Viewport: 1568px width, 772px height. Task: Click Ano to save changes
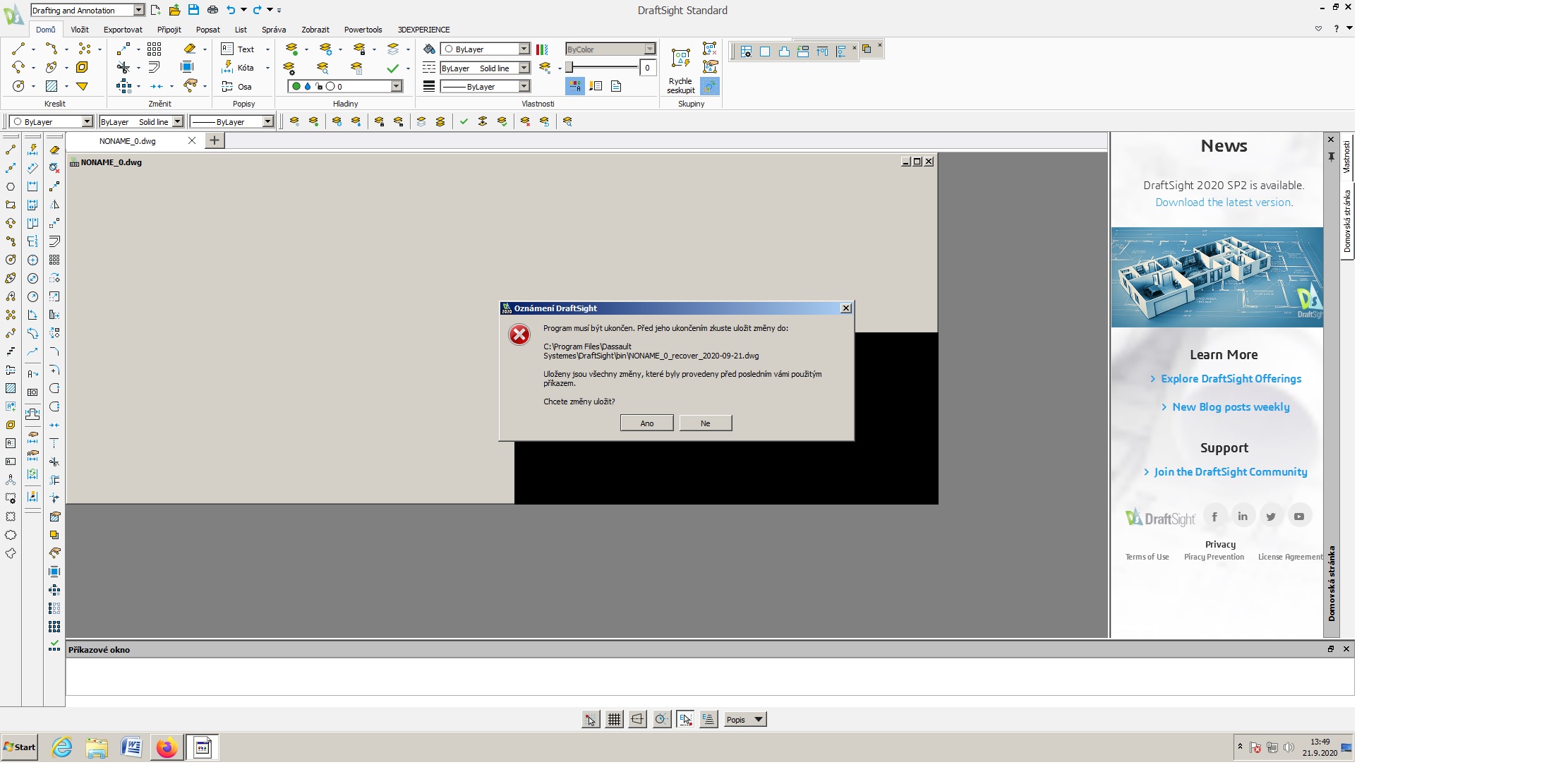(x=646, y=423)
